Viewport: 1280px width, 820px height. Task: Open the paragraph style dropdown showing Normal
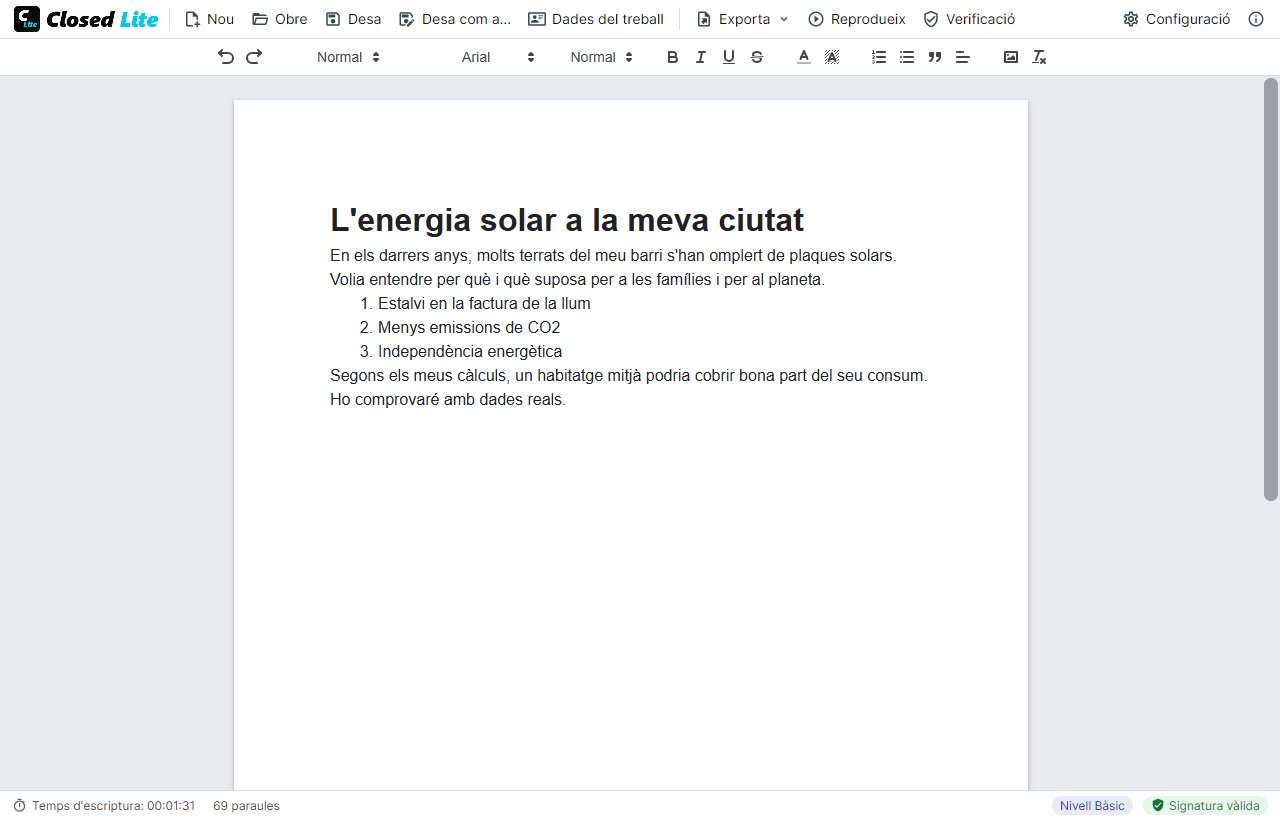[x=348, y=57]
